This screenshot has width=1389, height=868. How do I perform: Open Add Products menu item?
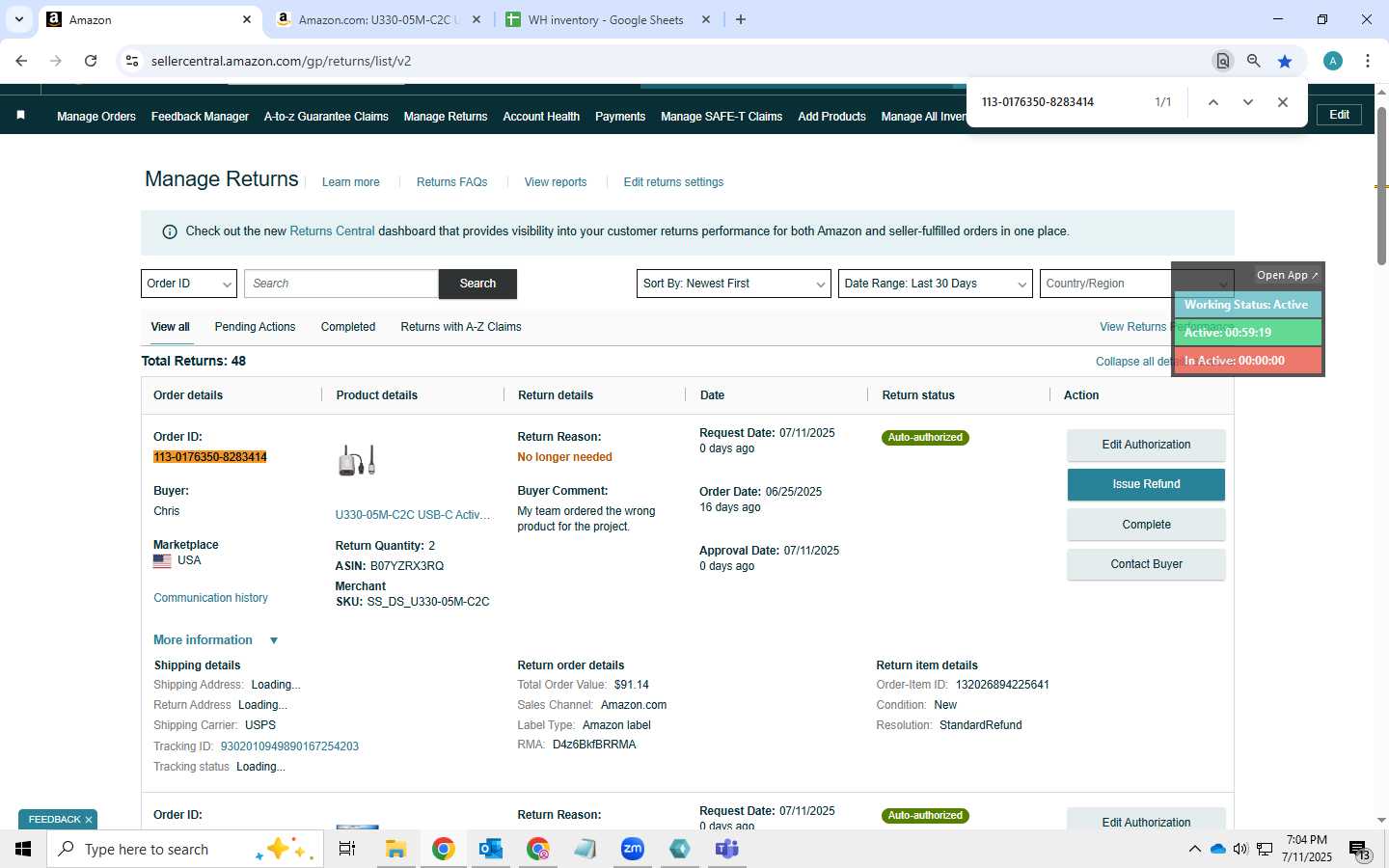pos(831,117)
